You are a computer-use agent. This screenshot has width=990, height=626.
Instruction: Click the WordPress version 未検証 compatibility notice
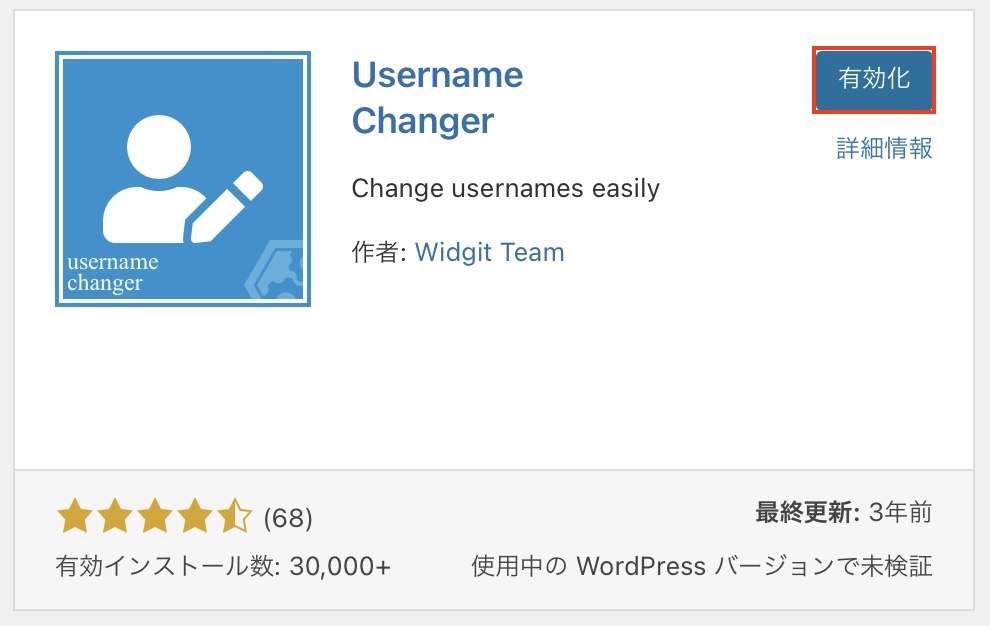tap(701, 566)
